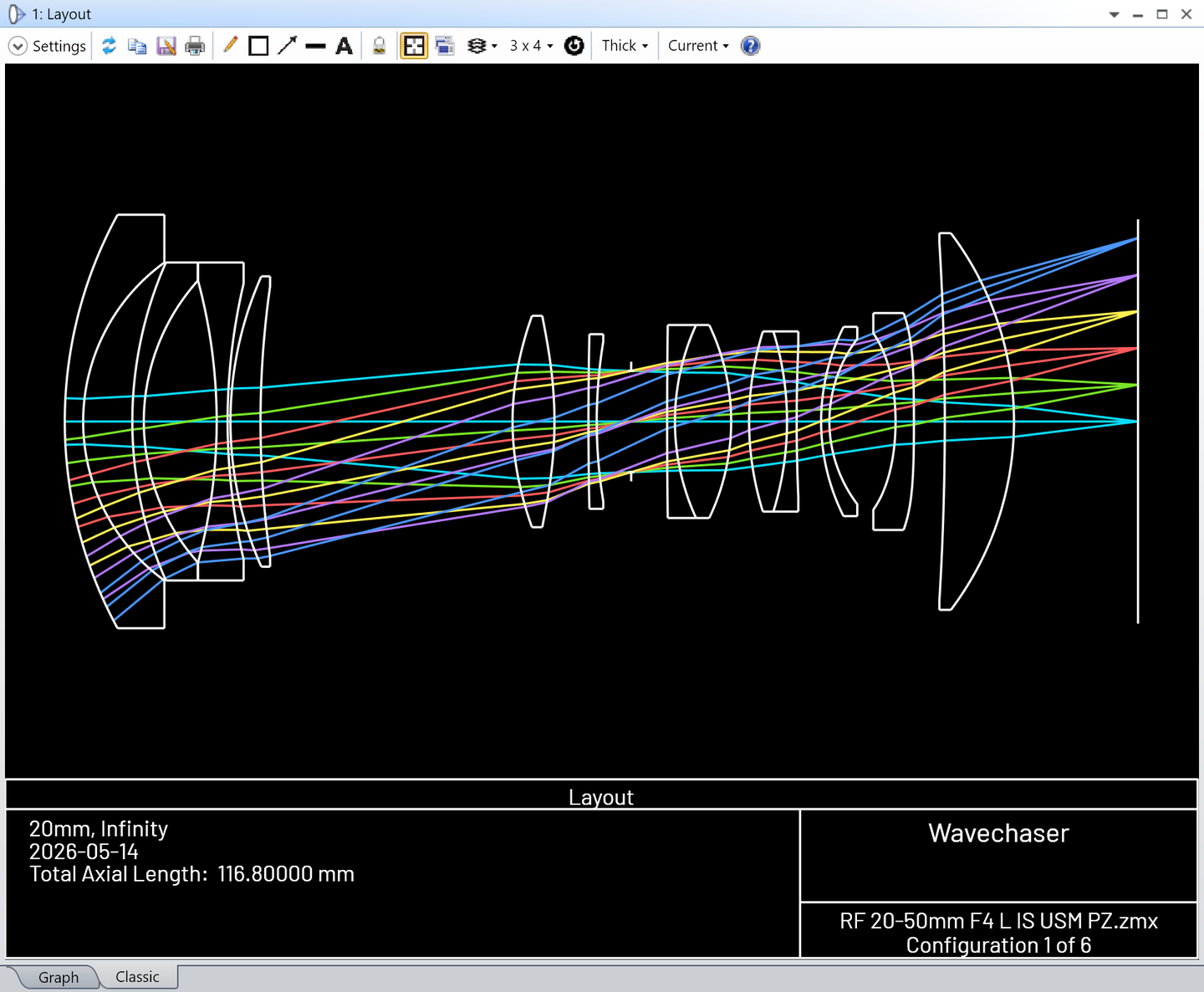Click the refresh/update layout icon
This screenshot has height=992, width=1204.
tap(109, 46)
